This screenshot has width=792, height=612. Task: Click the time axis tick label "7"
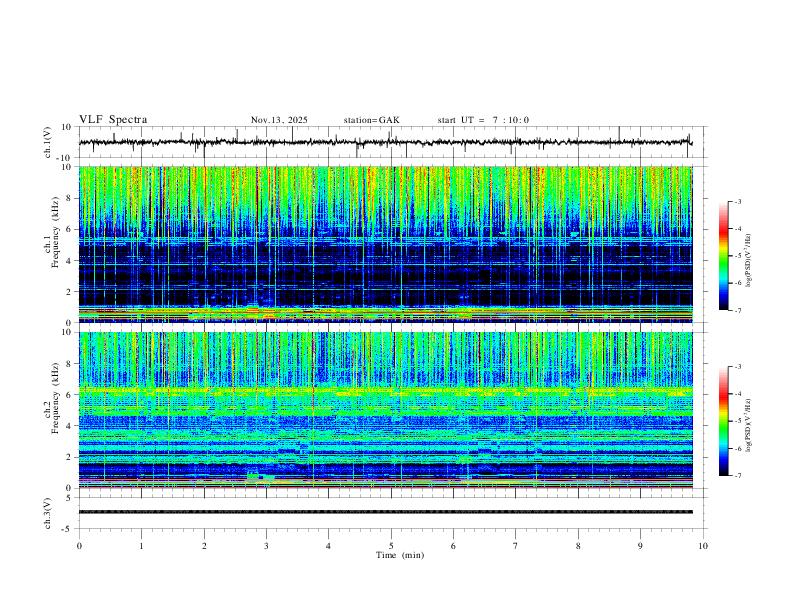(516, 546)
